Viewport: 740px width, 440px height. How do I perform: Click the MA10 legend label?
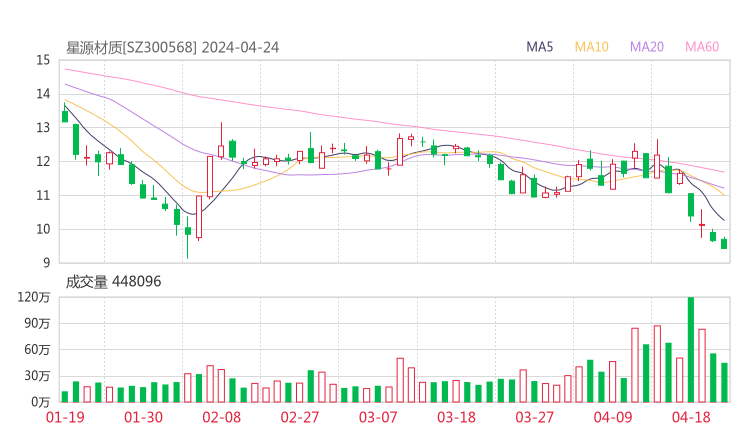[591, 47]
